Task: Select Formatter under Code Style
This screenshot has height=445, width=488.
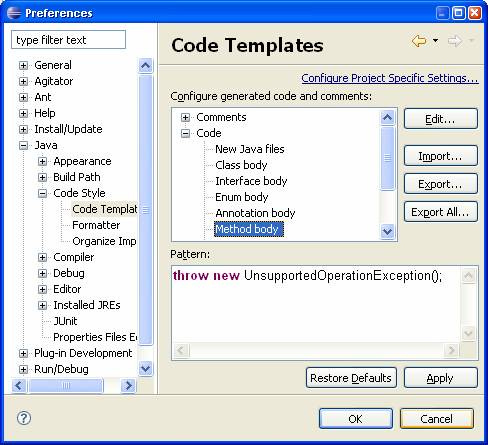Action: tap(96, 225)
